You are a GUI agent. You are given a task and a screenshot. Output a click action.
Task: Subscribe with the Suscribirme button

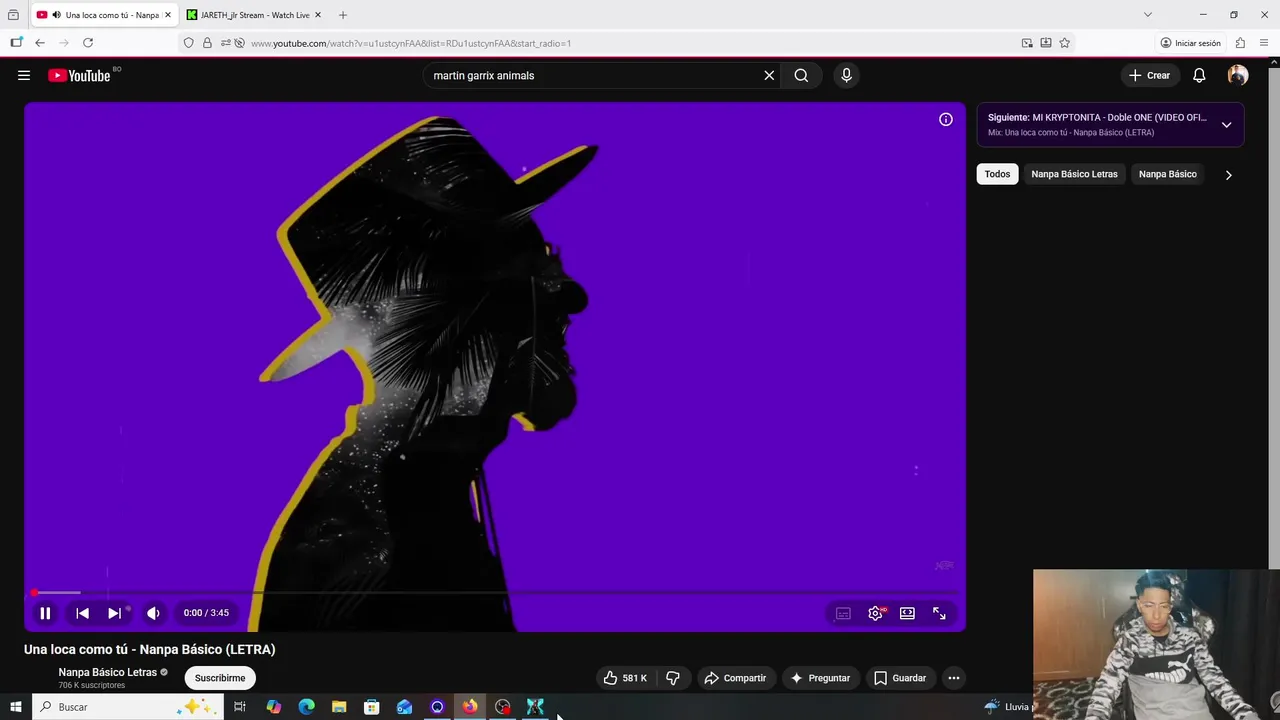click(220, 678)
